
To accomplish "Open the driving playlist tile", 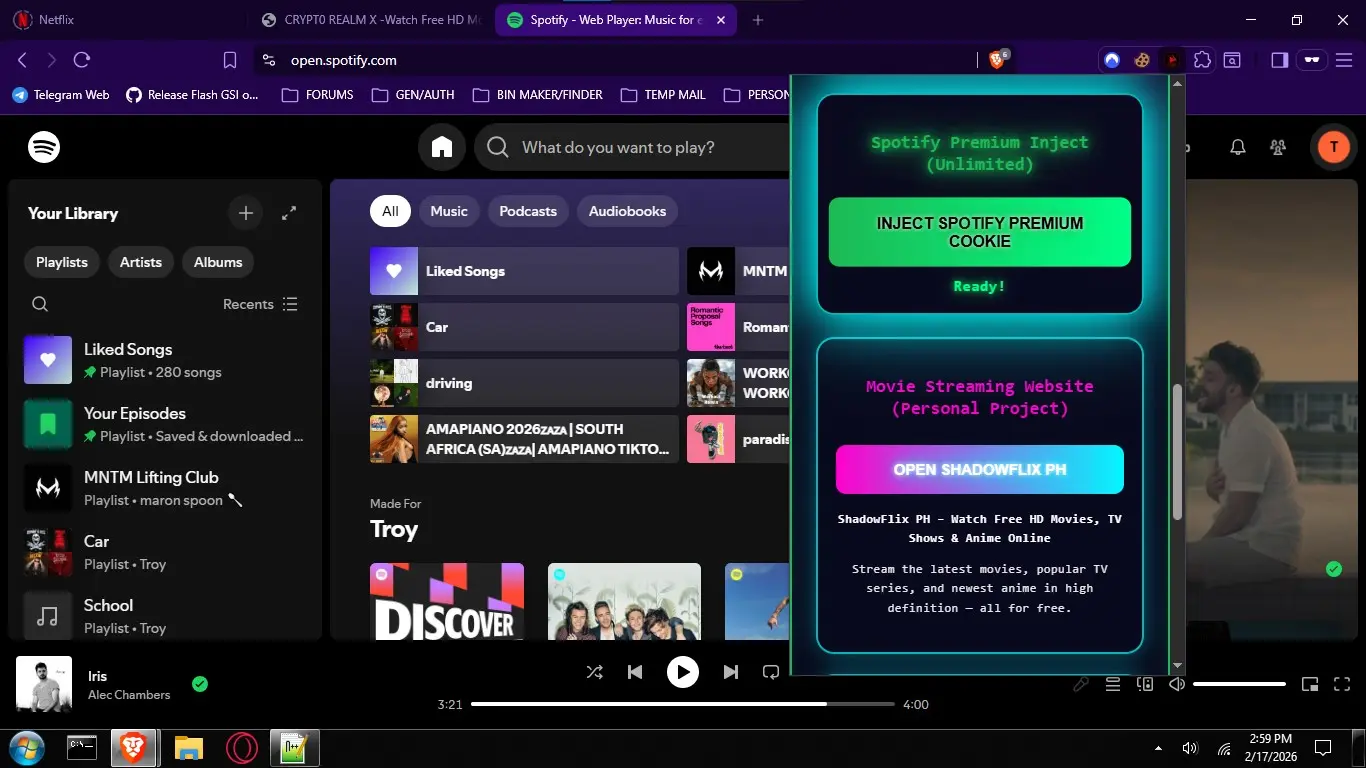I will pos(524,383).
